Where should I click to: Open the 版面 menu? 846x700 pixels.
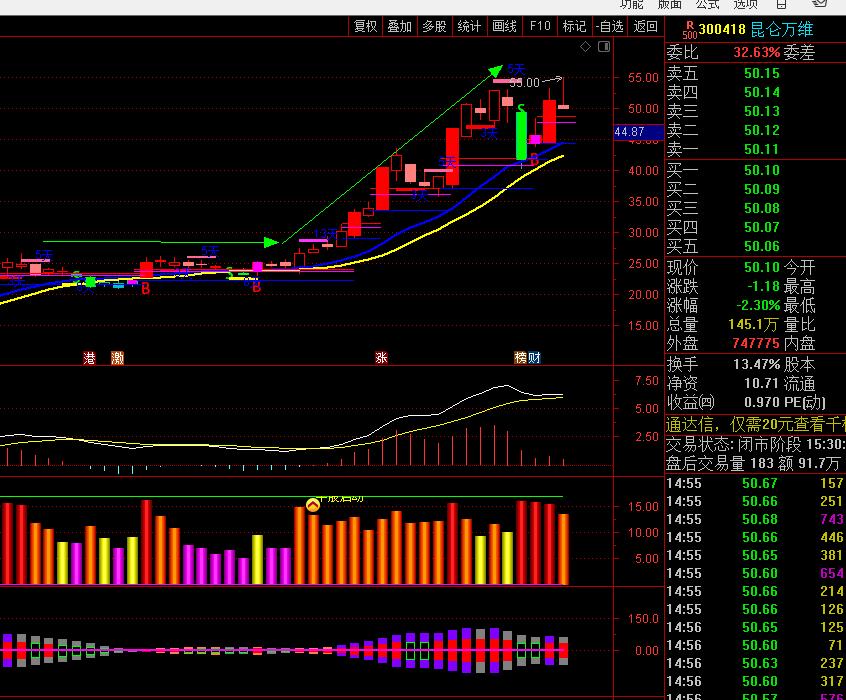pyautogui.click(x=670, y=4)
